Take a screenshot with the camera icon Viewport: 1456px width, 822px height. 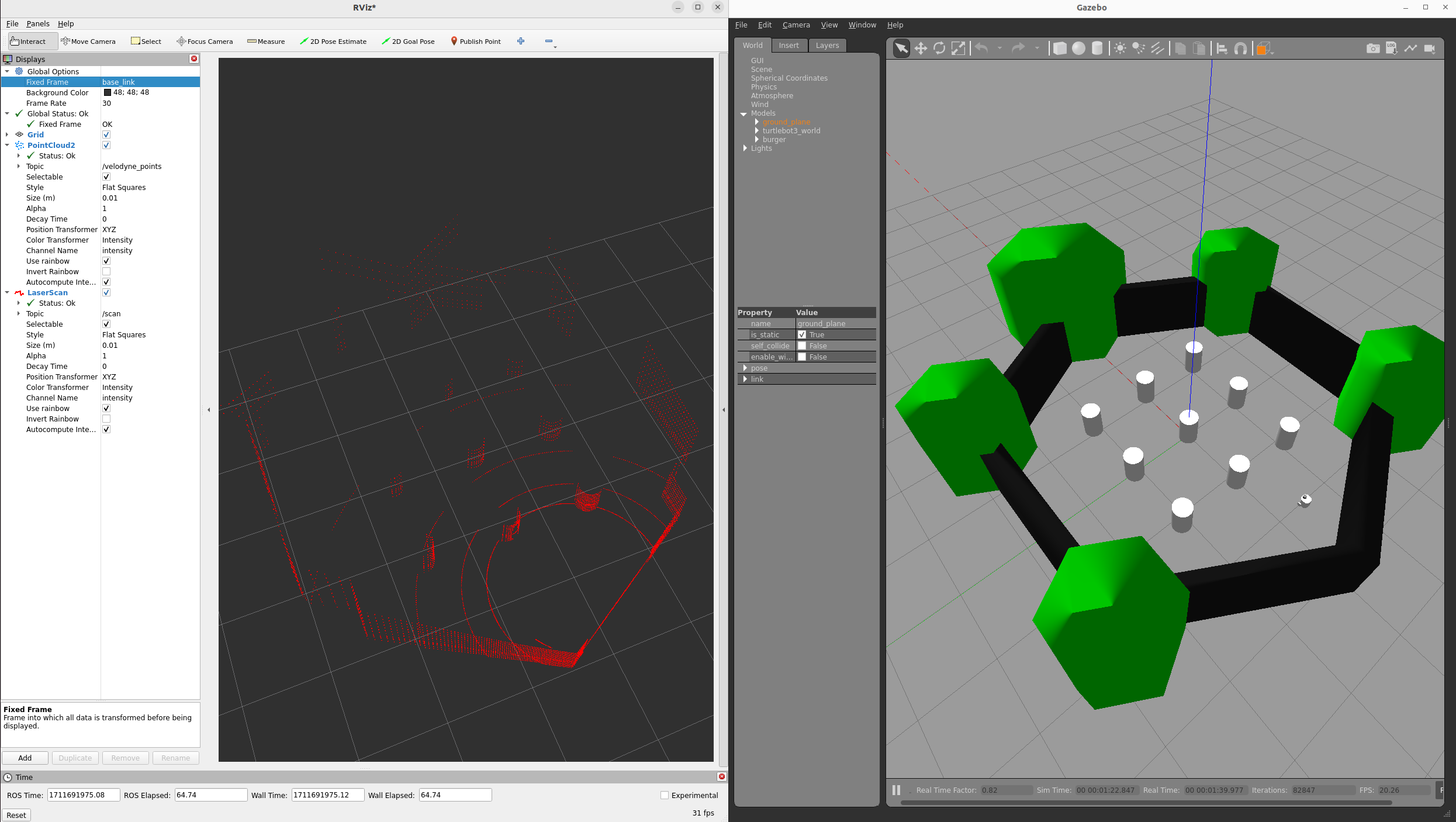tap(1373, 49)
